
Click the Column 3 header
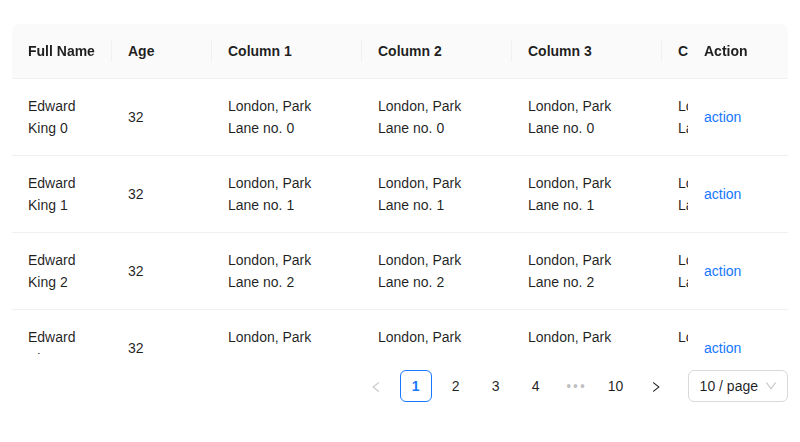(560, 51)
